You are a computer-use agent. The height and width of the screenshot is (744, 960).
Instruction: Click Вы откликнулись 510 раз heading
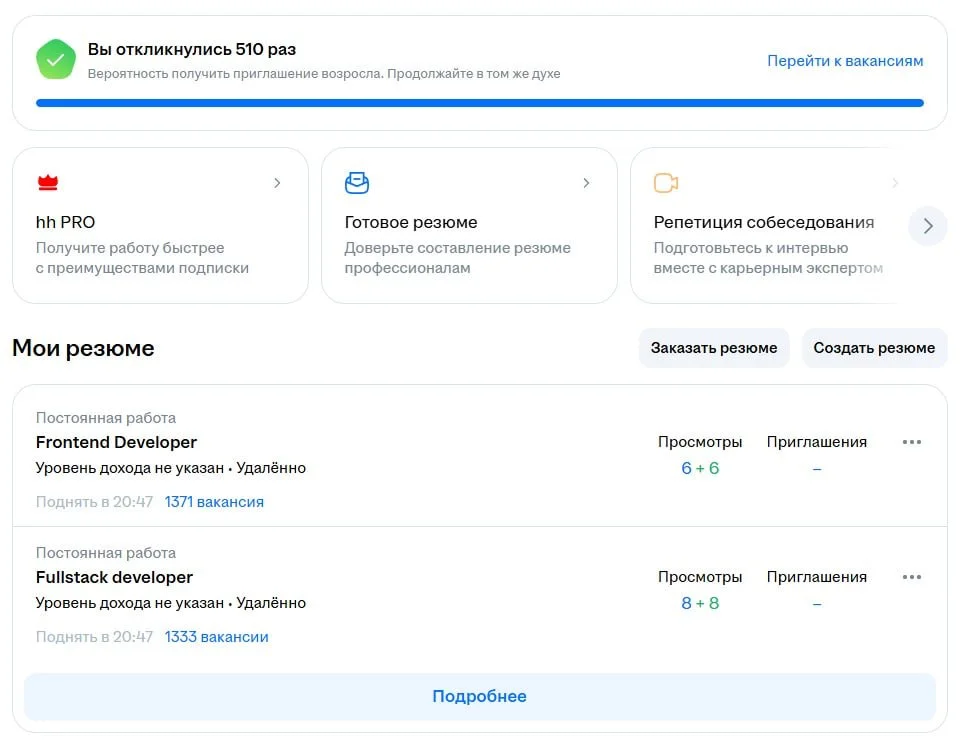[x=192, y=50]
